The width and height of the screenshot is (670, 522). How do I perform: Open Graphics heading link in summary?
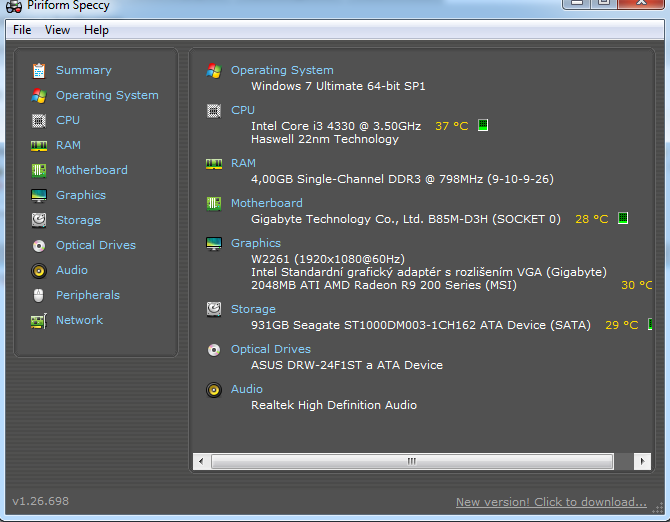256,243
